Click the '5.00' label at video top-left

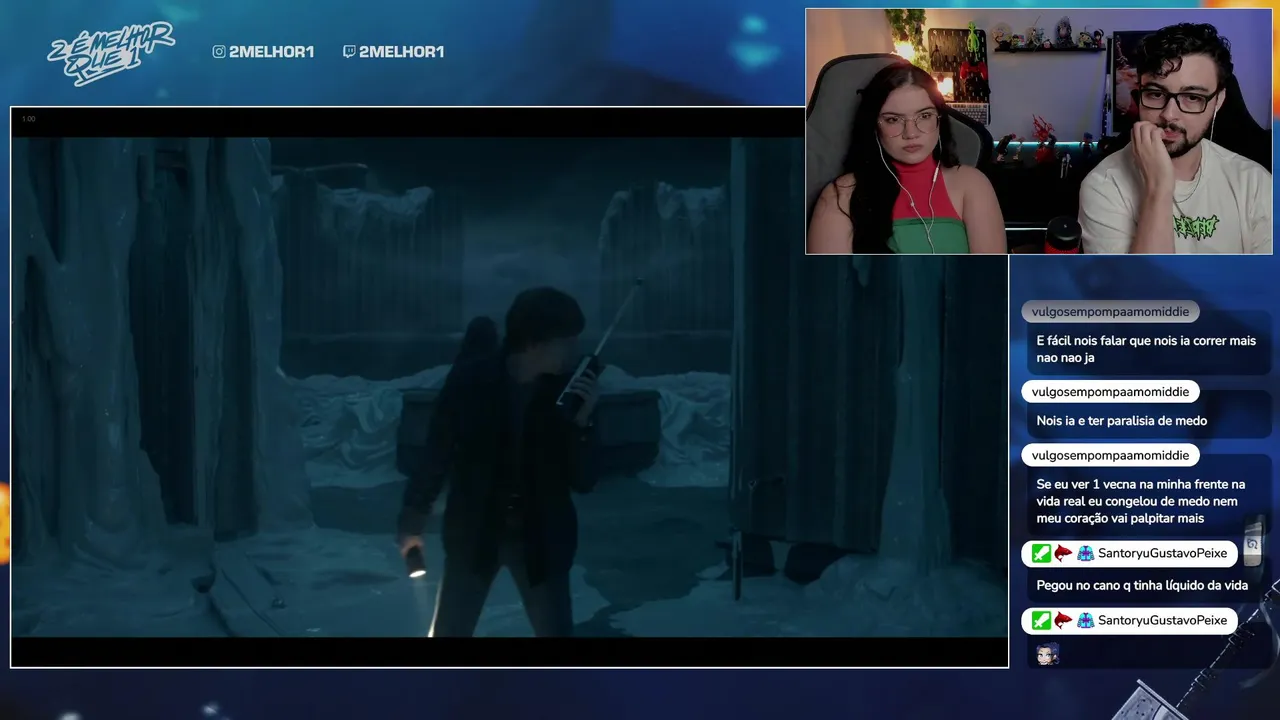pos(28,119)
